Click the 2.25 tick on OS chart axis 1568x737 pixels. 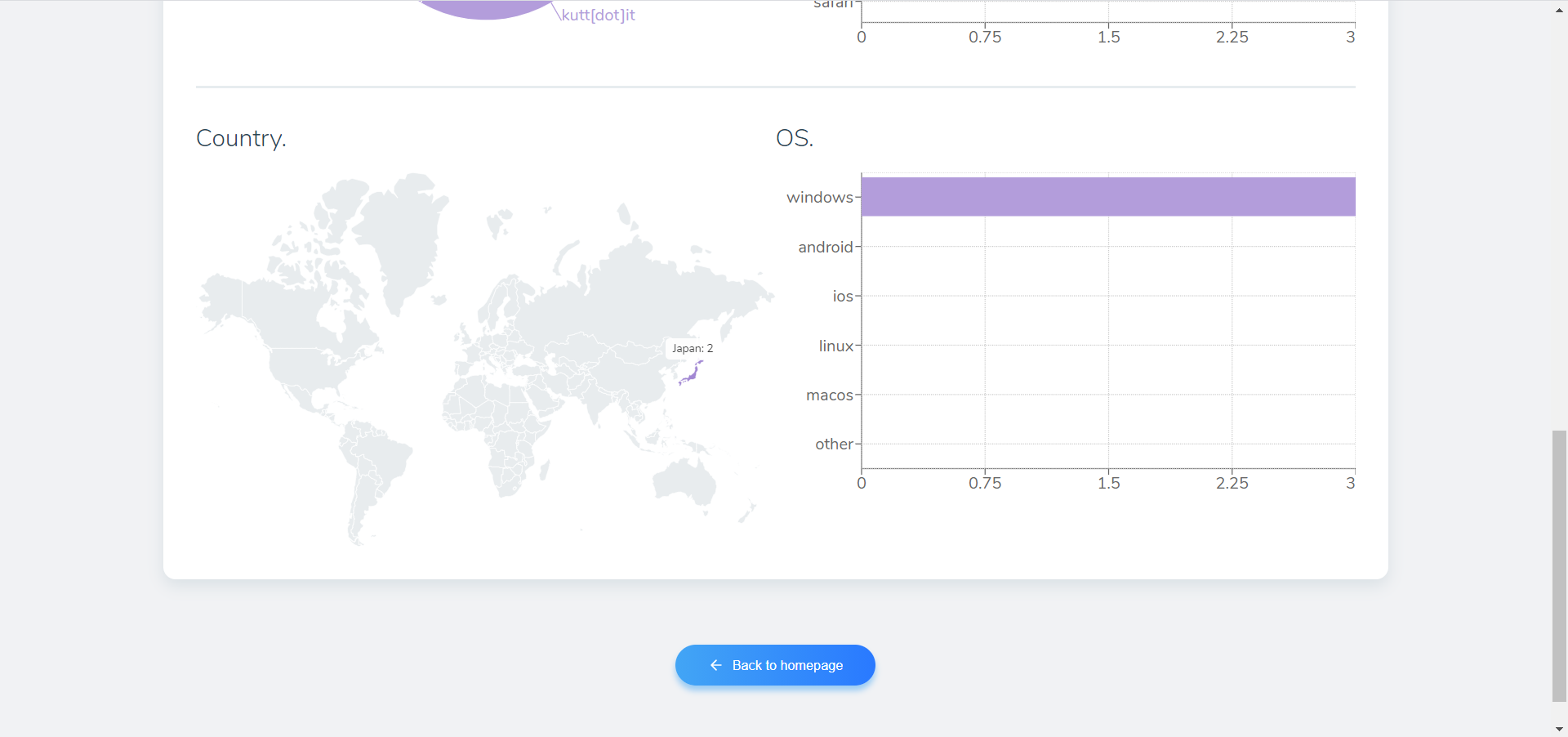pyautogui.click(x=1232, y=483)
